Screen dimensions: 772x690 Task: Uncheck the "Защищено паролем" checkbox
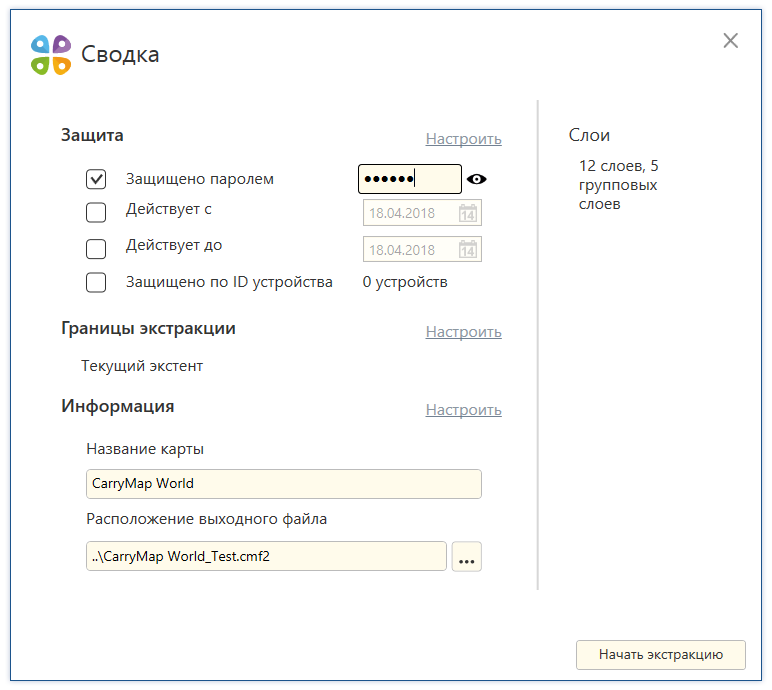96,179
